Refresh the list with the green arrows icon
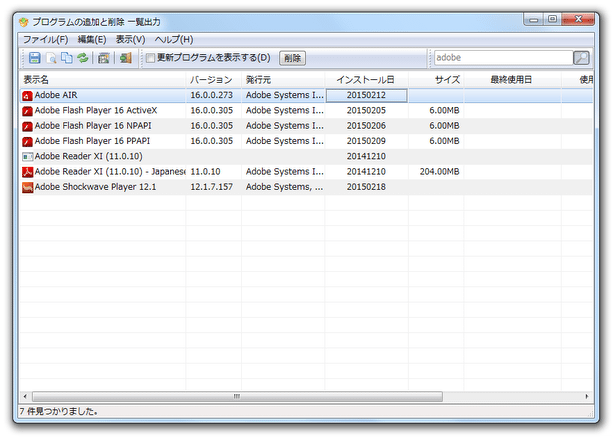The height and width of the screenshot is (438, 613). (x=83, y=58)
